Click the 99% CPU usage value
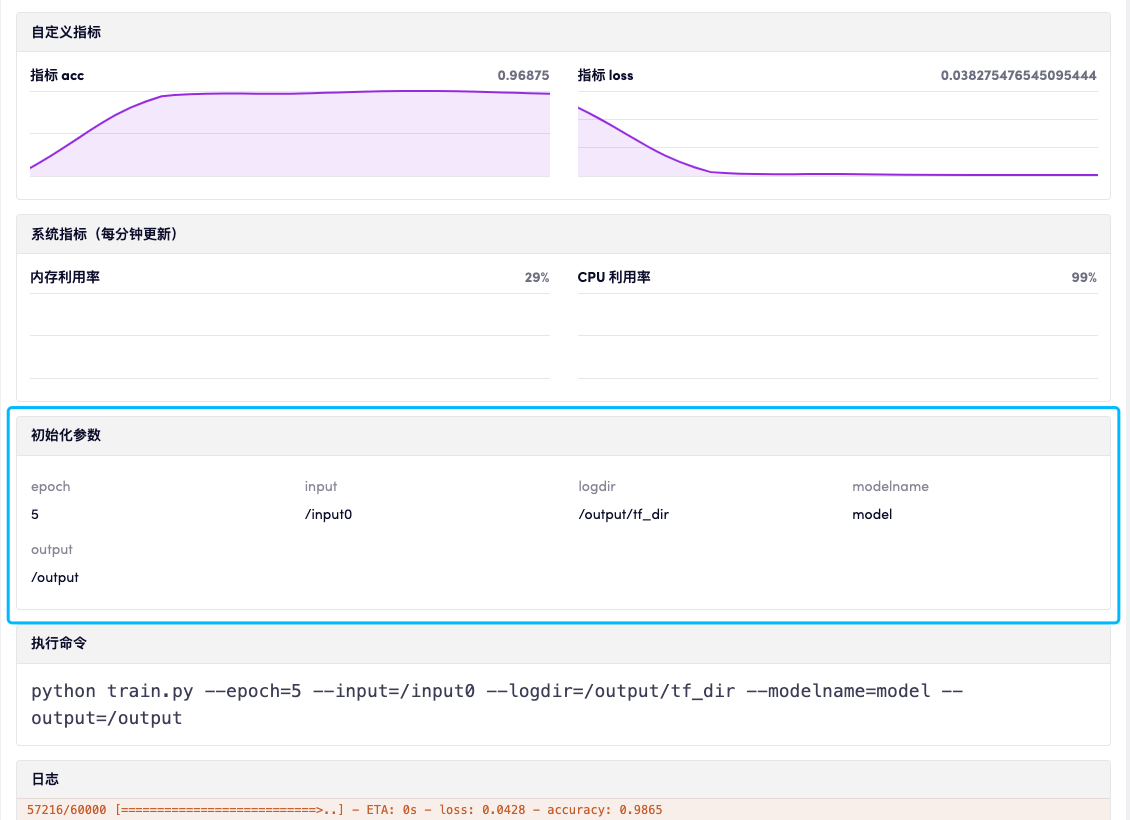Screen dimensions: 1130x820 (1084, 277)
